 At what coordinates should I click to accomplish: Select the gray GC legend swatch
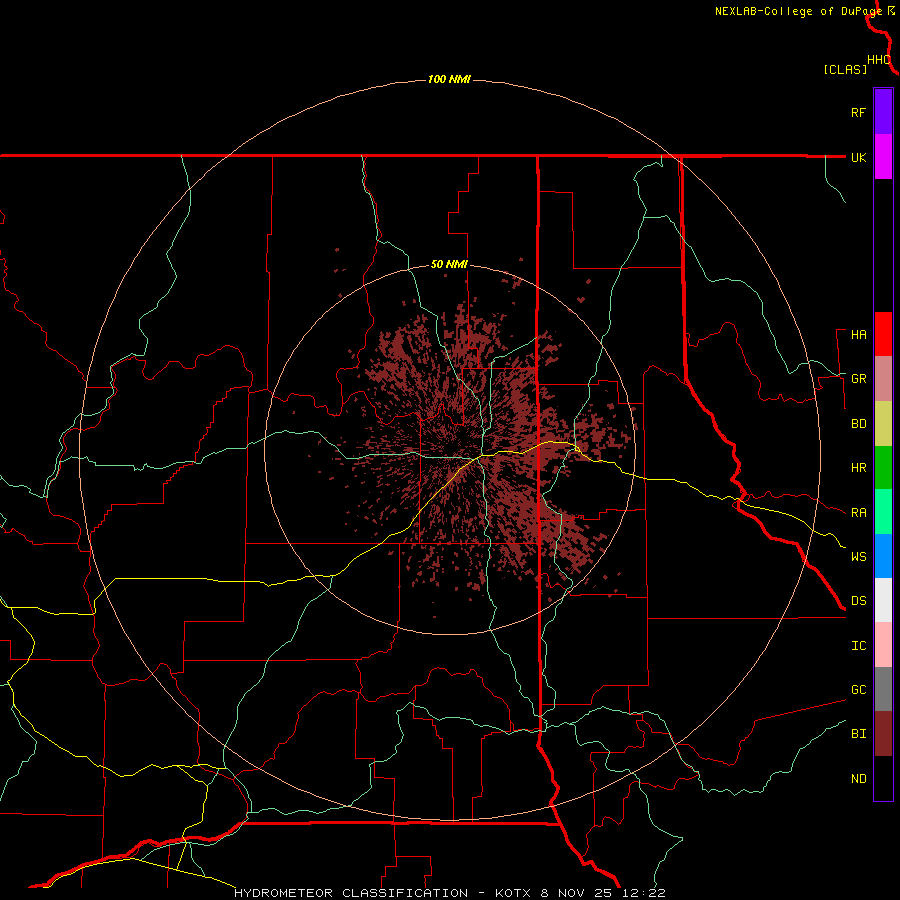pyautogui.click(x=883, y=689)
